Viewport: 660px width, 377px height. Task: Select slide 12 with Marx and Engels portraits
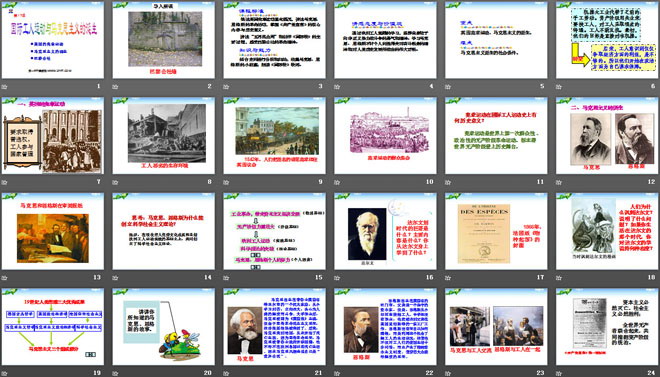pos(607,135)
